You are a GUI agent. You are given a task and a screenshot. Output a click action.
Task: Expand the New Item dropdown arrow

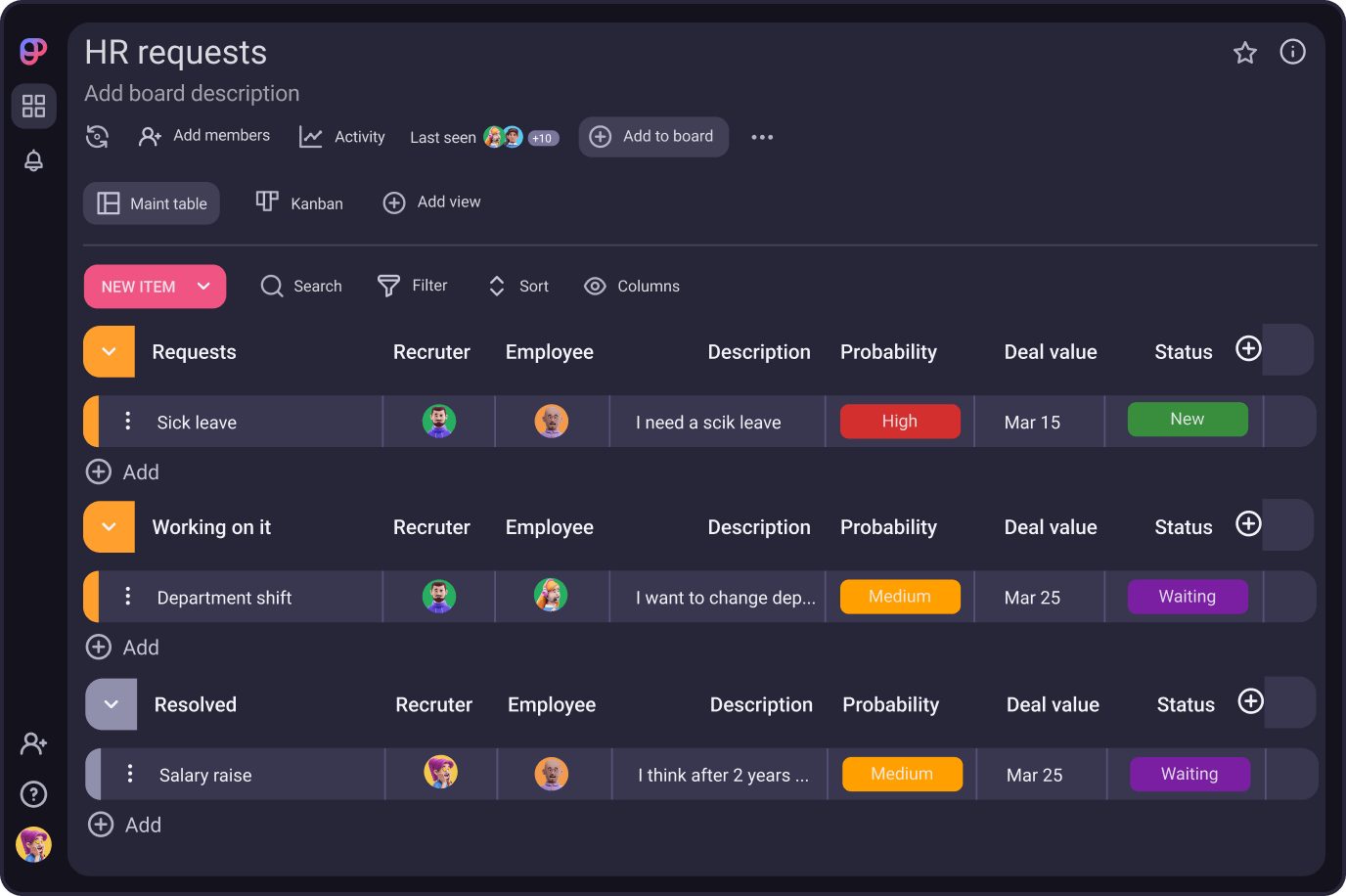point(203,286)
